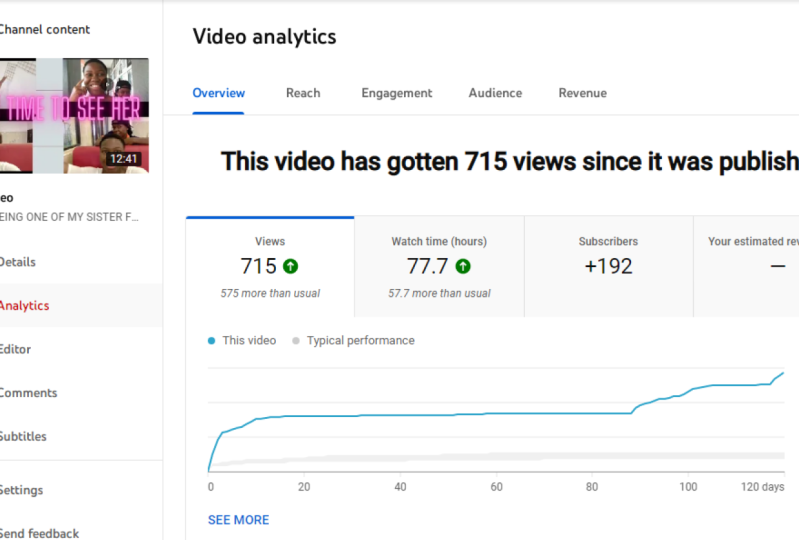Click the SEE MORE link

pos(238,520)
